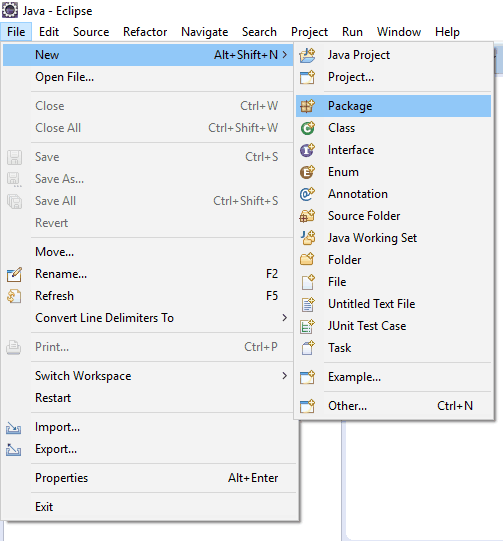Click the JUnit Test Case icon
Viewport: 503px width, 541px height.
click(x=307, y=326)
